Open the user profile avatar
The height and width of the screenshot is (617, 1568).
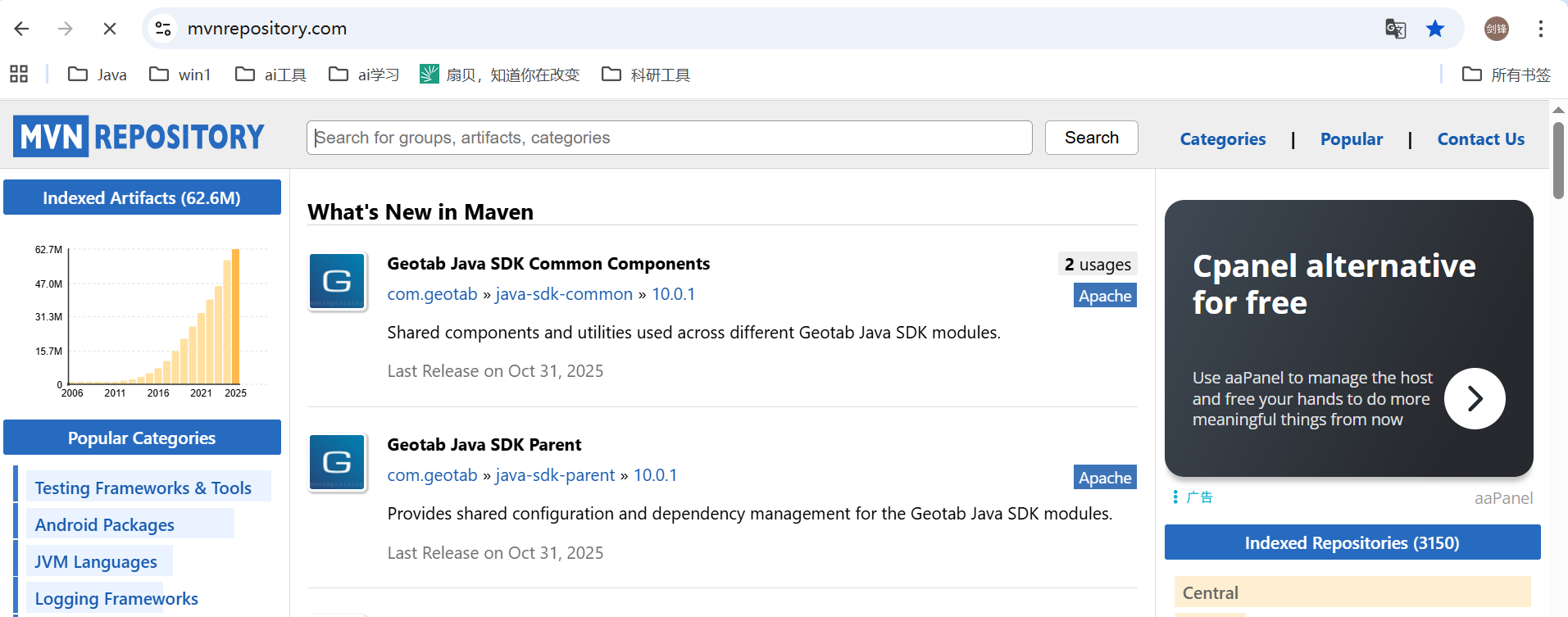click(1497, 29)
